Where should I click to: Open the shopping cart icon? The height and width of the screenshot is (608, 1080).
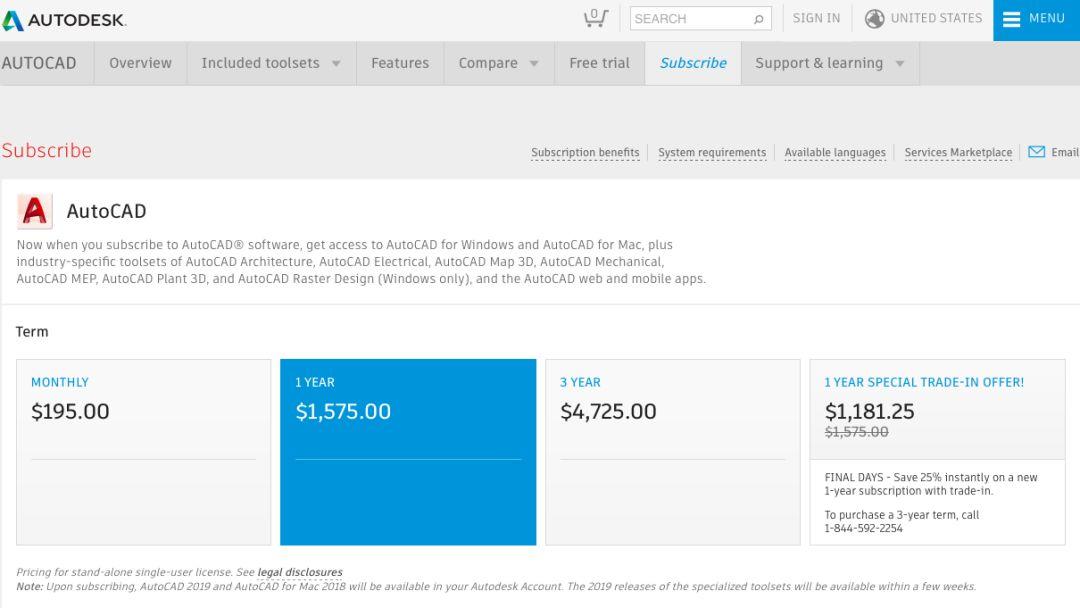tap(596, 18)
